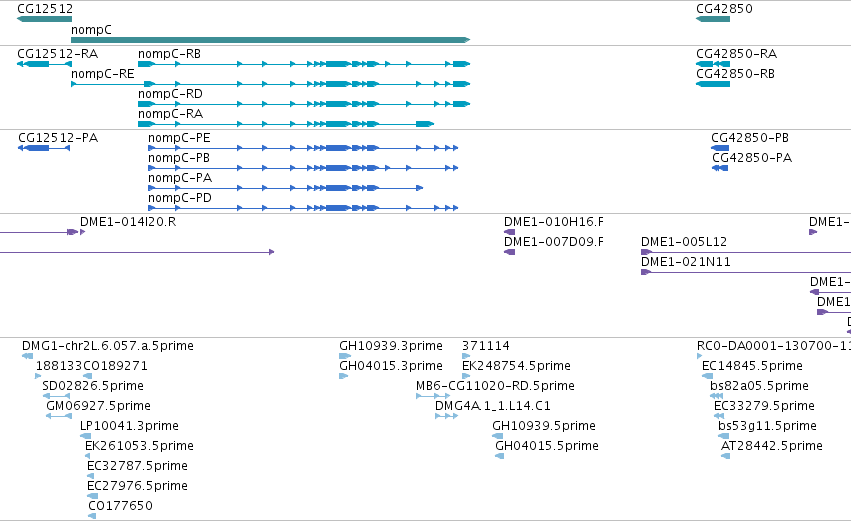Viewport: 851px width, 521px height.
Task: Select the EK261053.5prime EST label
Action: (139, 446)
